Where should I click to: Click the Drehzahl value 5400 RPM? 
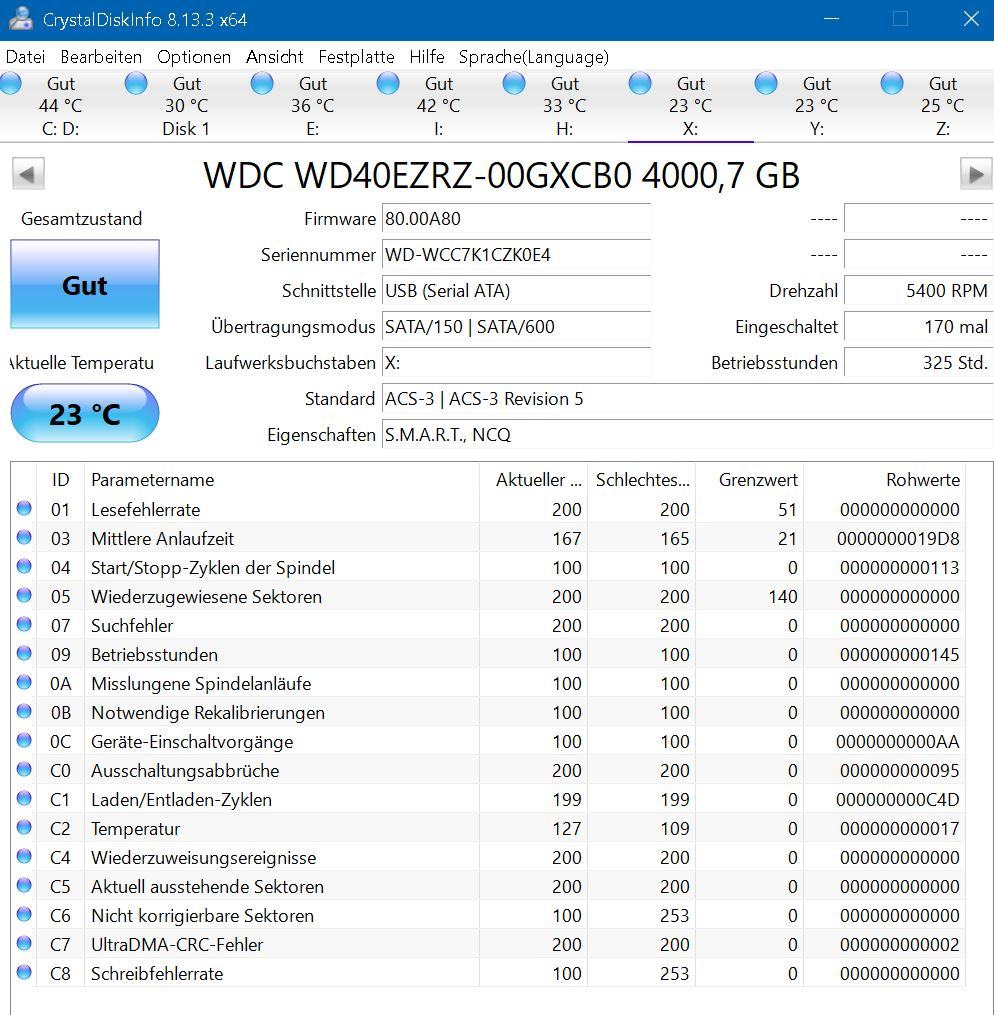[x=918, y=291]
